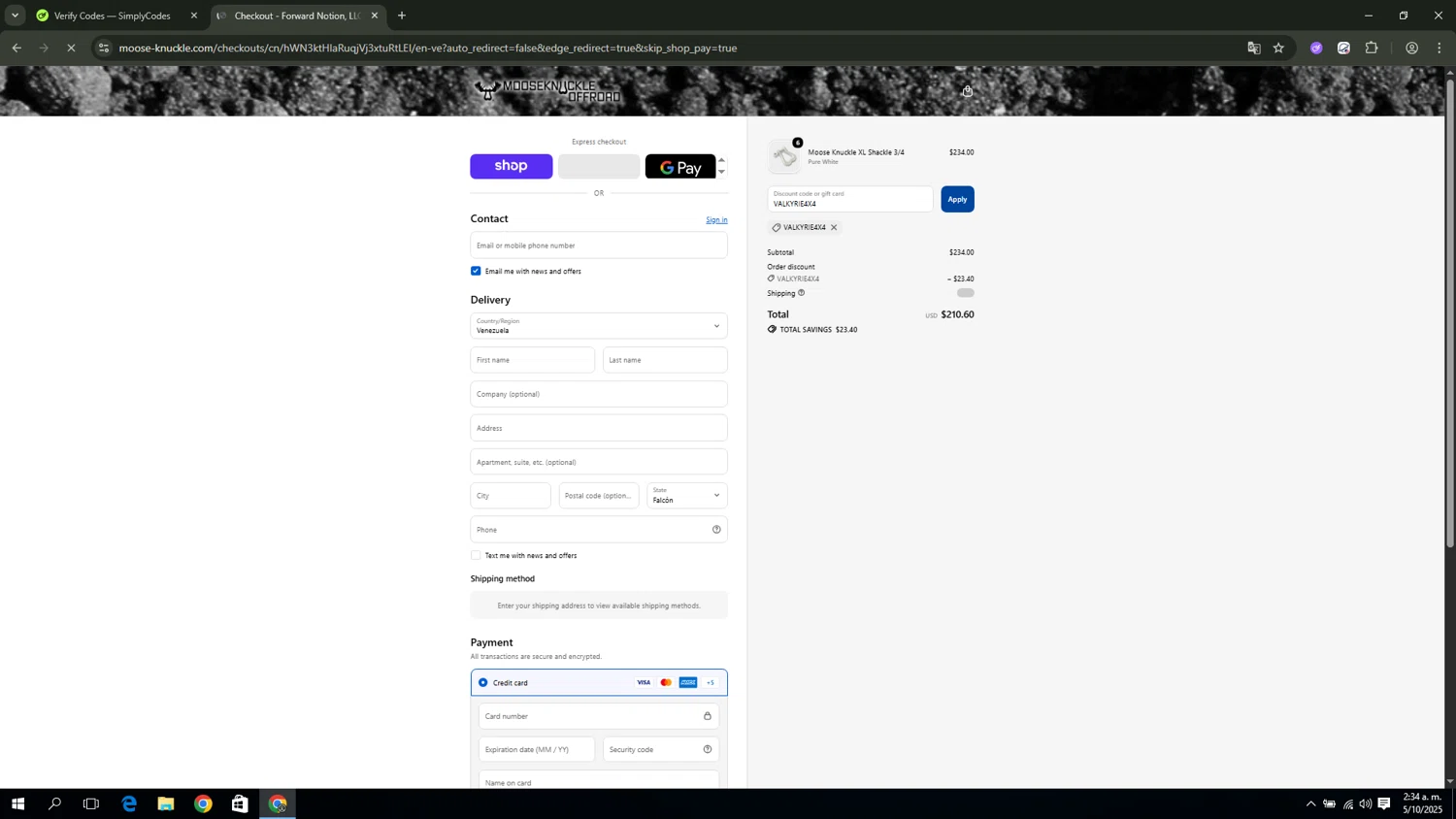Pay with Google Pay express checkout
This screenshot has width=1456, height=819.
click(680, 167)
